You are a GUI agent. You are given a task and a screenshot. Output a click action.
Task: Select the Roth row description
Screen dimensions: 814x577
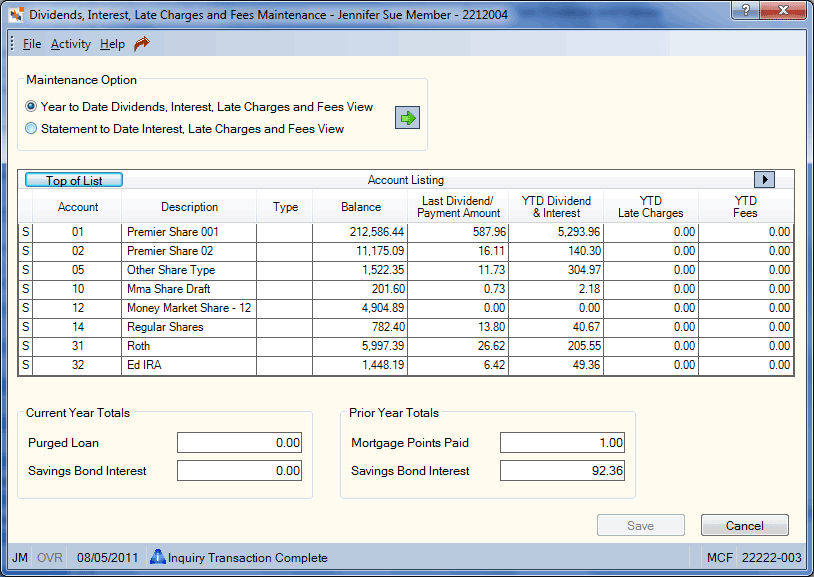pyautogui.click(x=189, y=346)
